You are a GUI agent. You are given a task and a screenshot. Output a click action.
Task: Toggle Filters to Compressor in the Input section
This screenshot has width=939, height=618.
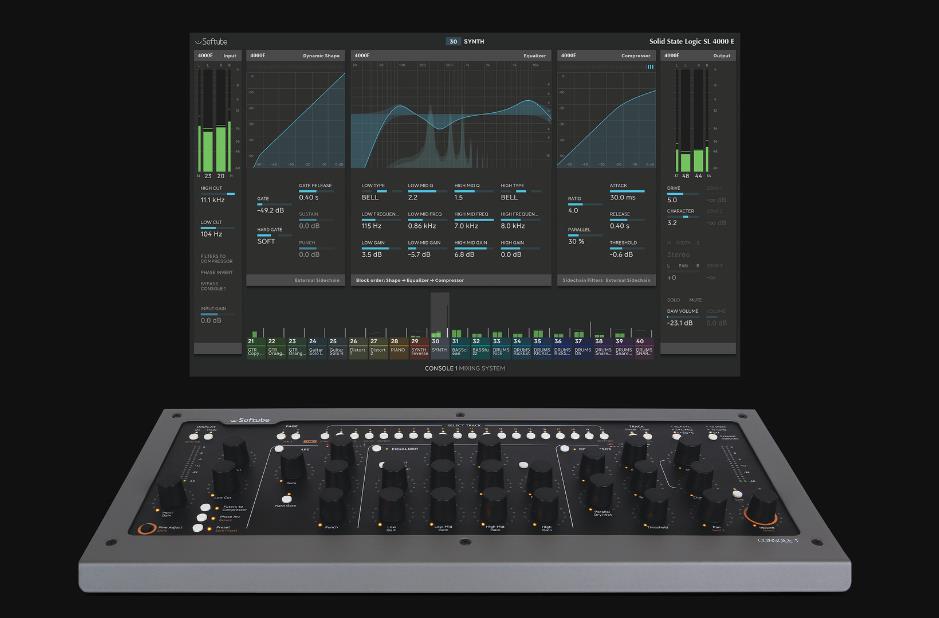point(217,259)
